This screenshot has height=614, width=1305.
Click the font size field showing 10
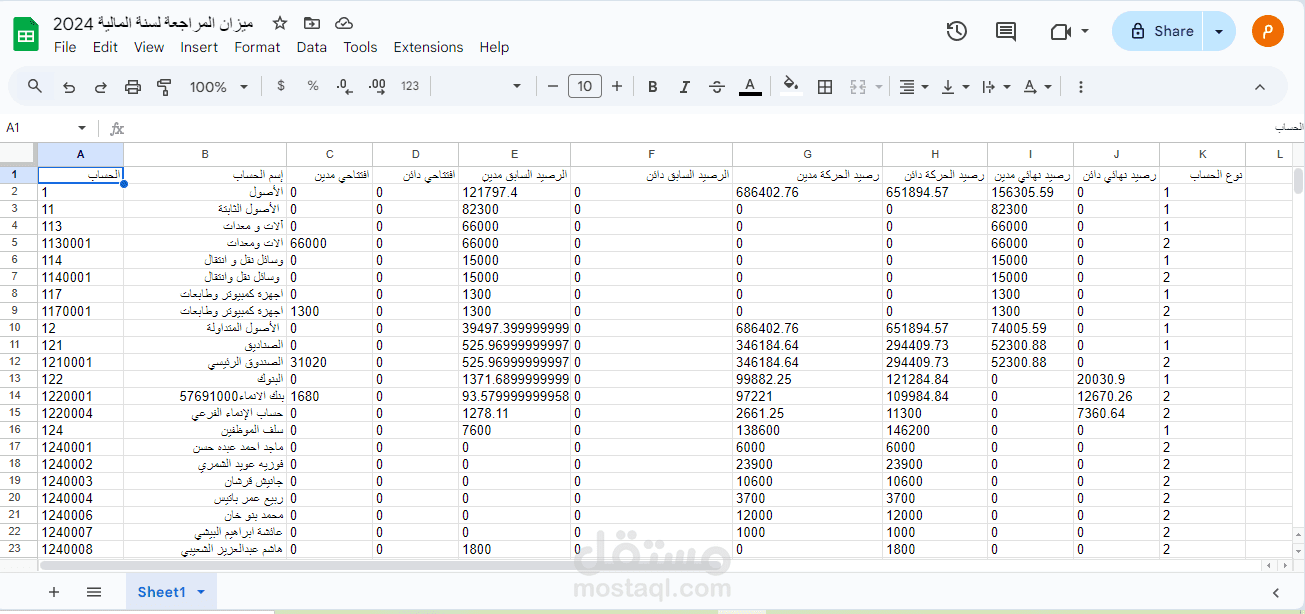click(585, 87)
